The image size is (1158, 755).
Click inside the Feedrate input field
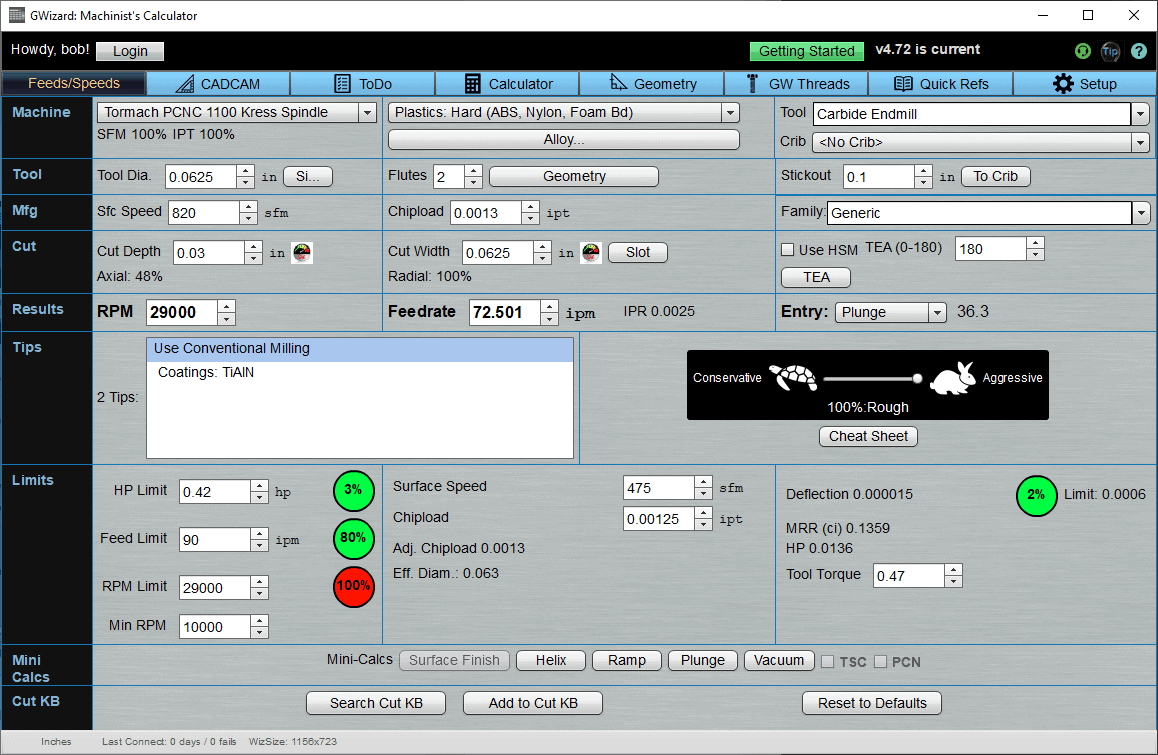pos(505,312)
